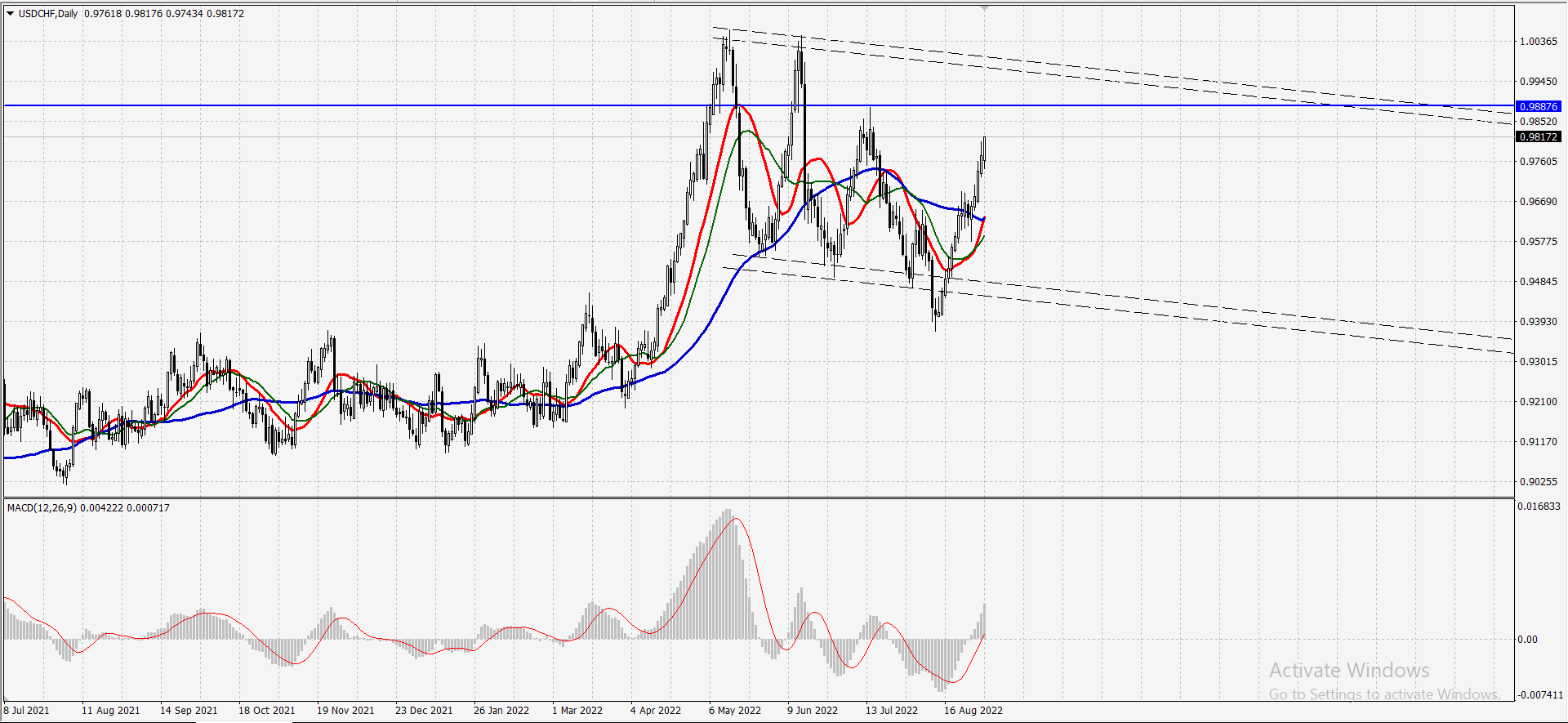Click the gray chart shift triangle marker
Image resolution: width=1568 pixels, height=723 pixels.
tap(985, 7)
